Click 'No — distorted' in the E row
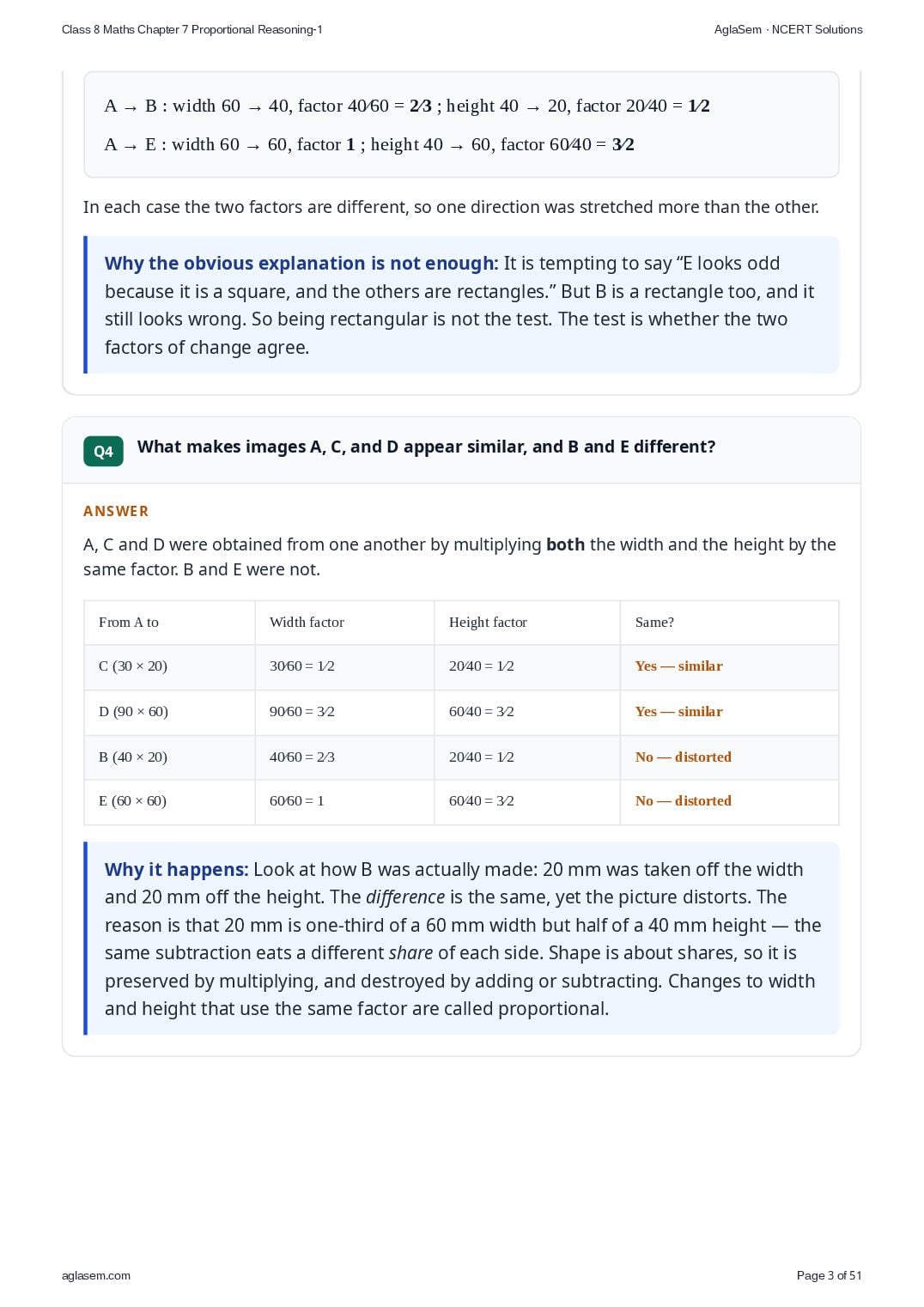 click(x=683, y=800)
